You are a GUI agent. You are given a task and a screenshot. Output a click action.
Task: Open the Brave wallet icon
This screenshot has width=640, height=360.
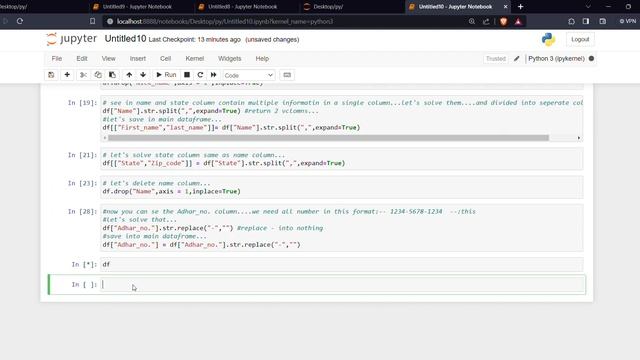tap(602, 21)
